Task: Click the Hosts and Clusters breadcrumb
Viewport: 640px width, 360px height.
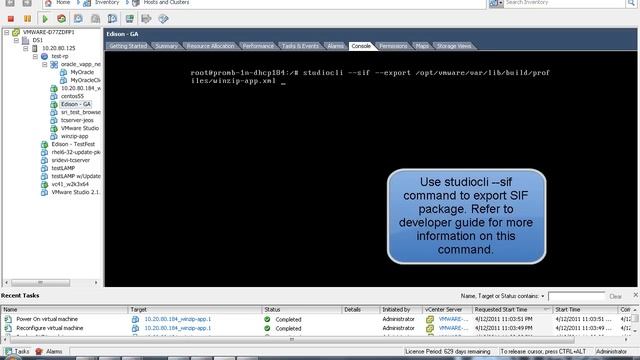Action: (166, 3)
